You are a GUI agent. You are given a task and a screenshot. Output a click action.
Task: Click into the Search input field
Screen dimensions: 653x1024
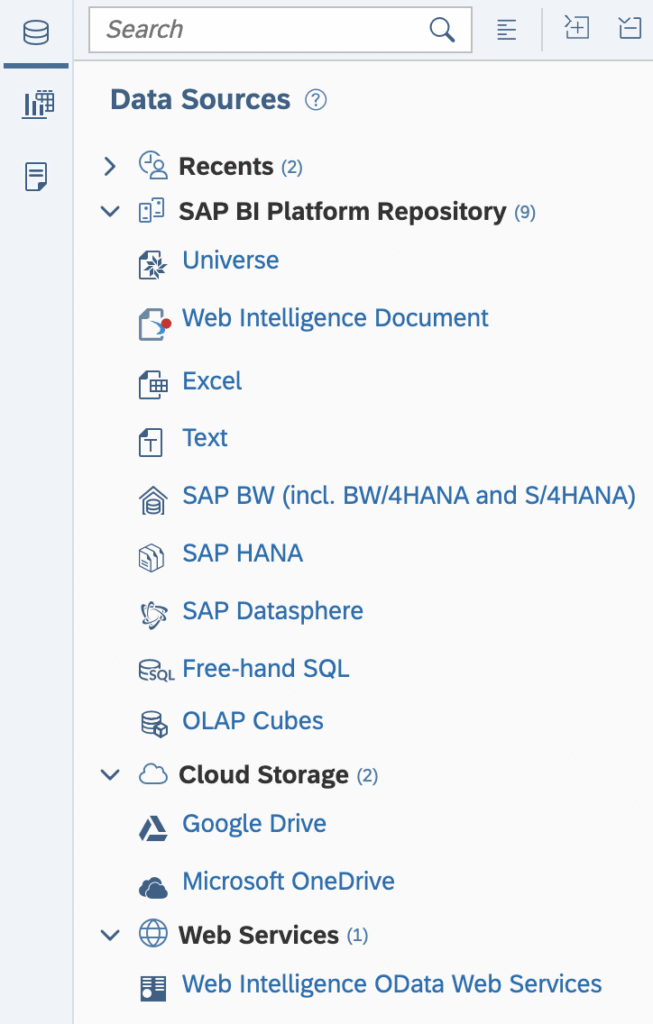(280, 29)
